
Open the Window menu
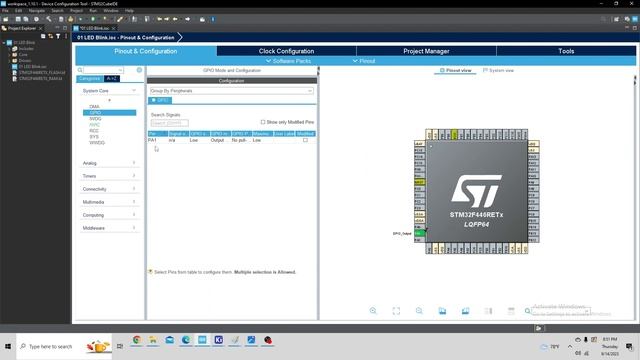point(111,11)
